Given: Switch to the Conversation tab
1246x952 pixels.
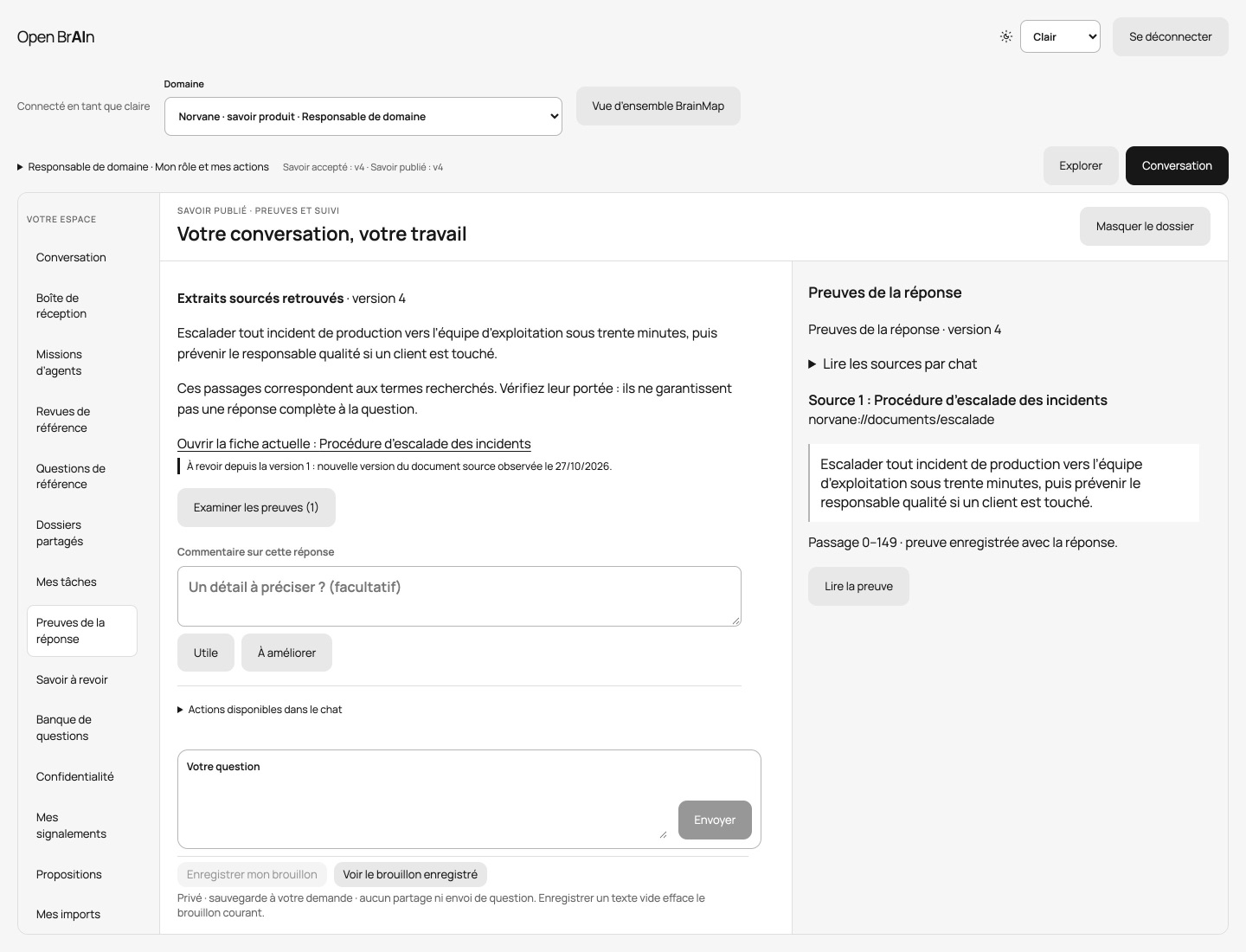Looking at the screenshot, I should [1177, 165].
